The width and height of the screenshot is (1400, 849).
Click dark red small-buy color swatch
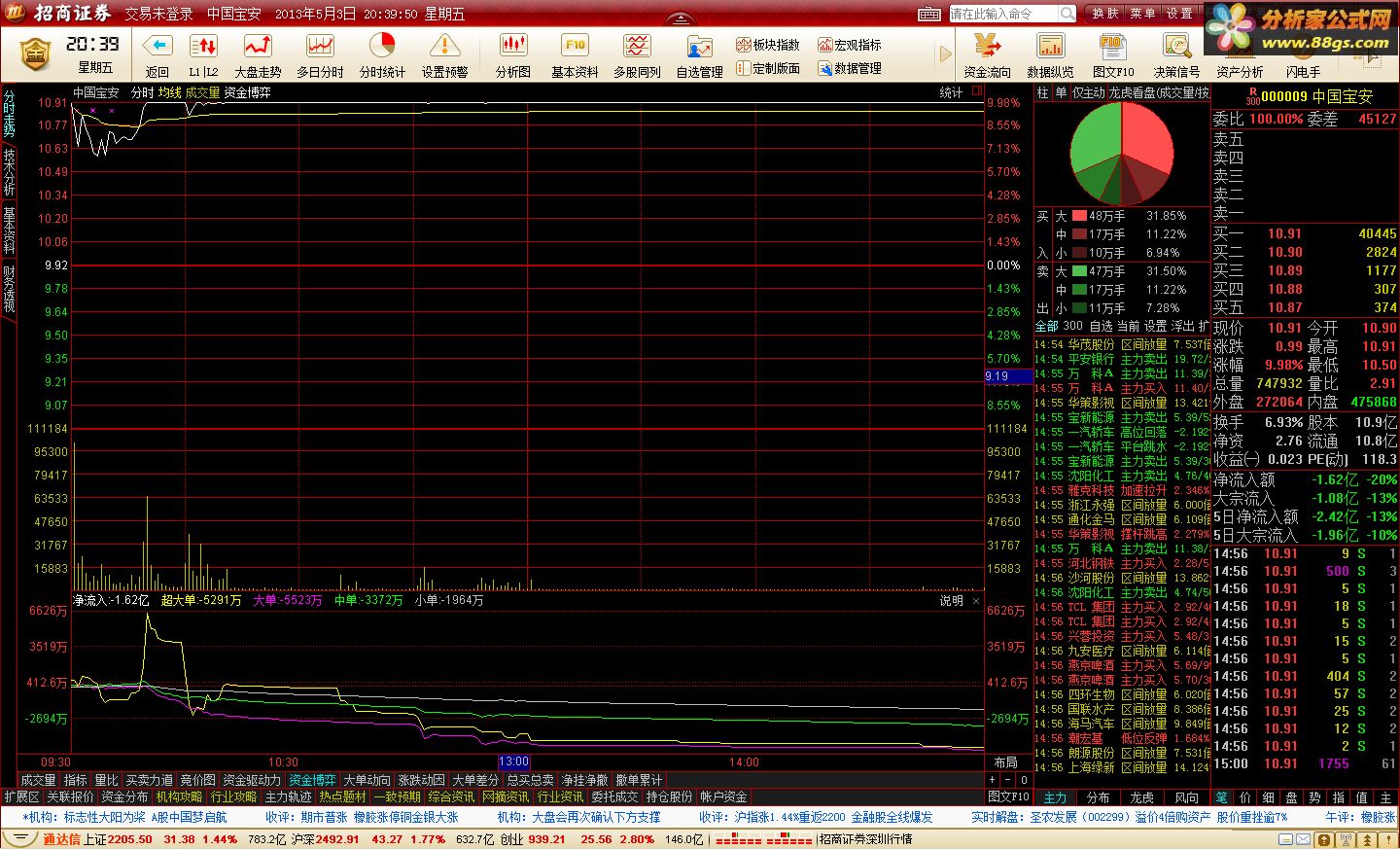click(x=1079, y=253)
